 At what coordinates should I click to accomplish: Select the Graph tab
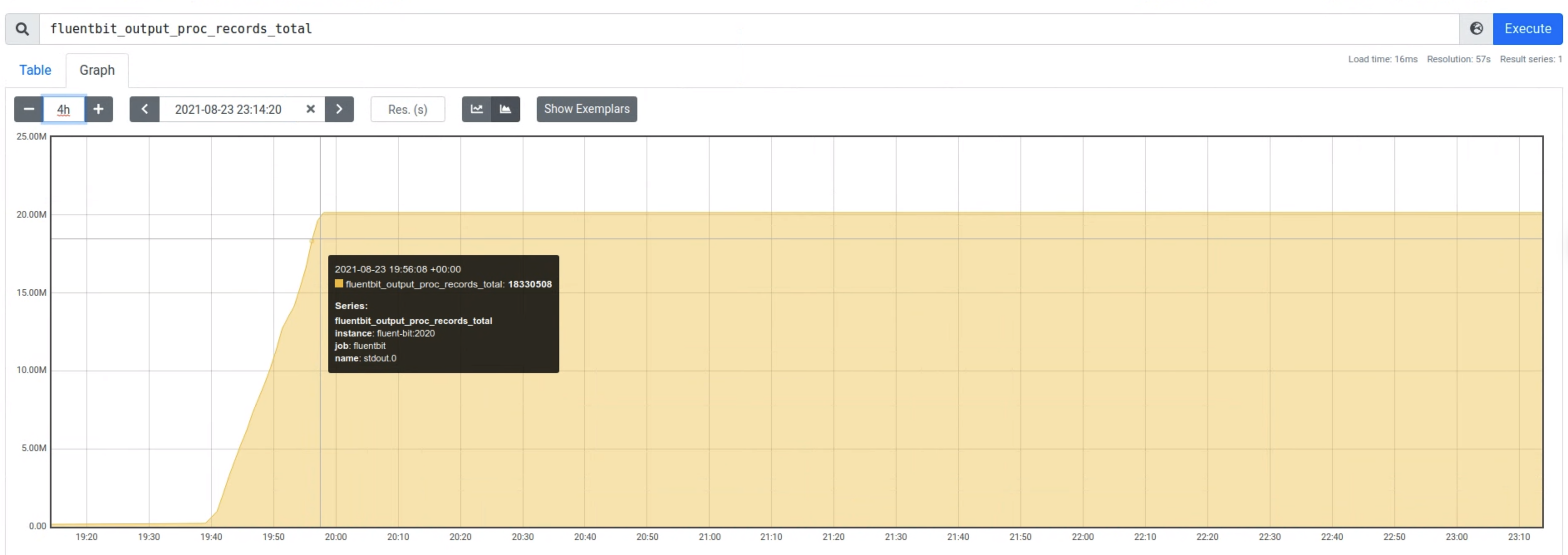click(x=97, y=70)
